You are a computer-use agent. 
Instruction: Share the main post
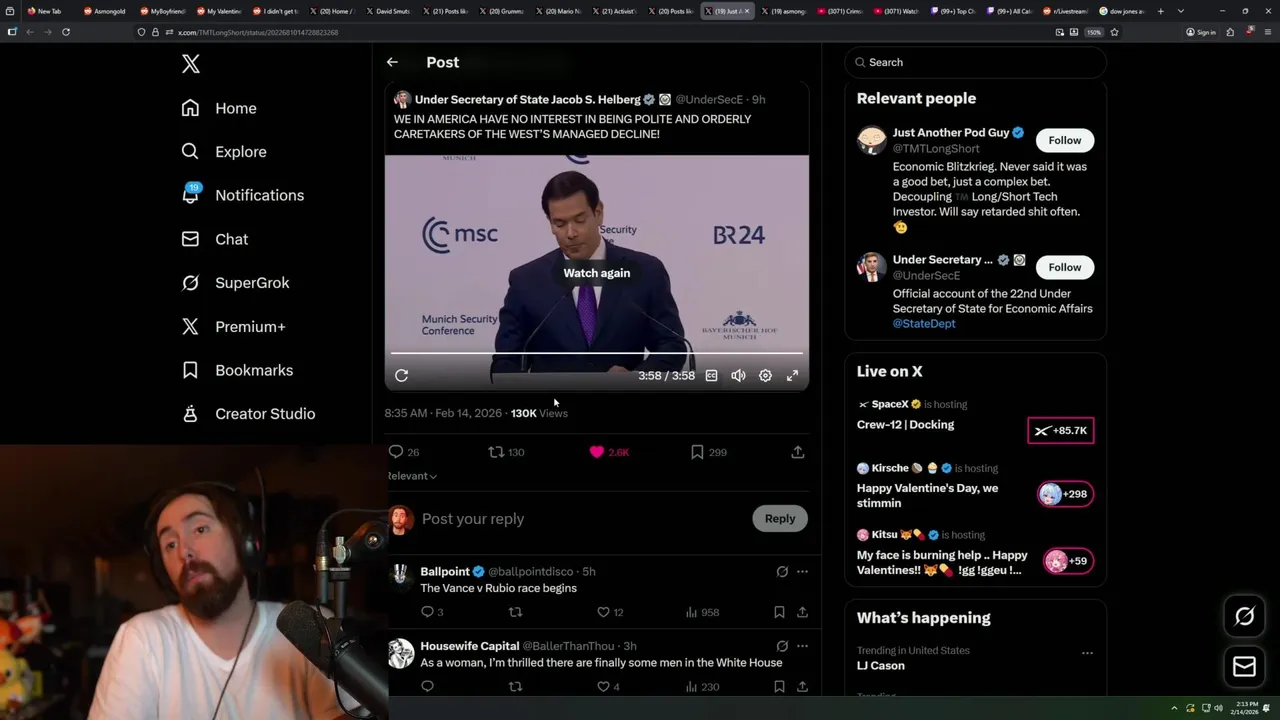(x=798, y=452)
